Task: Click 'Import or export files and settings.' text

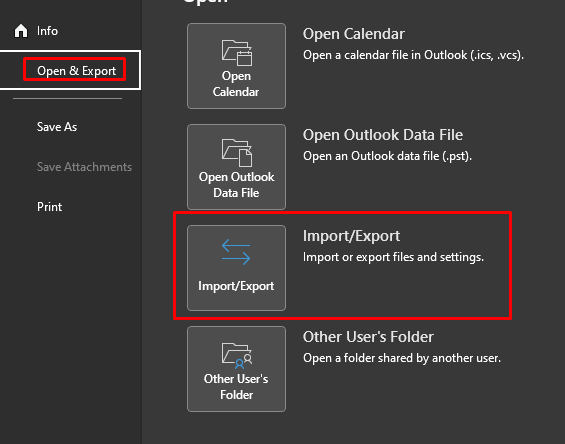Action: click(393, 257)
